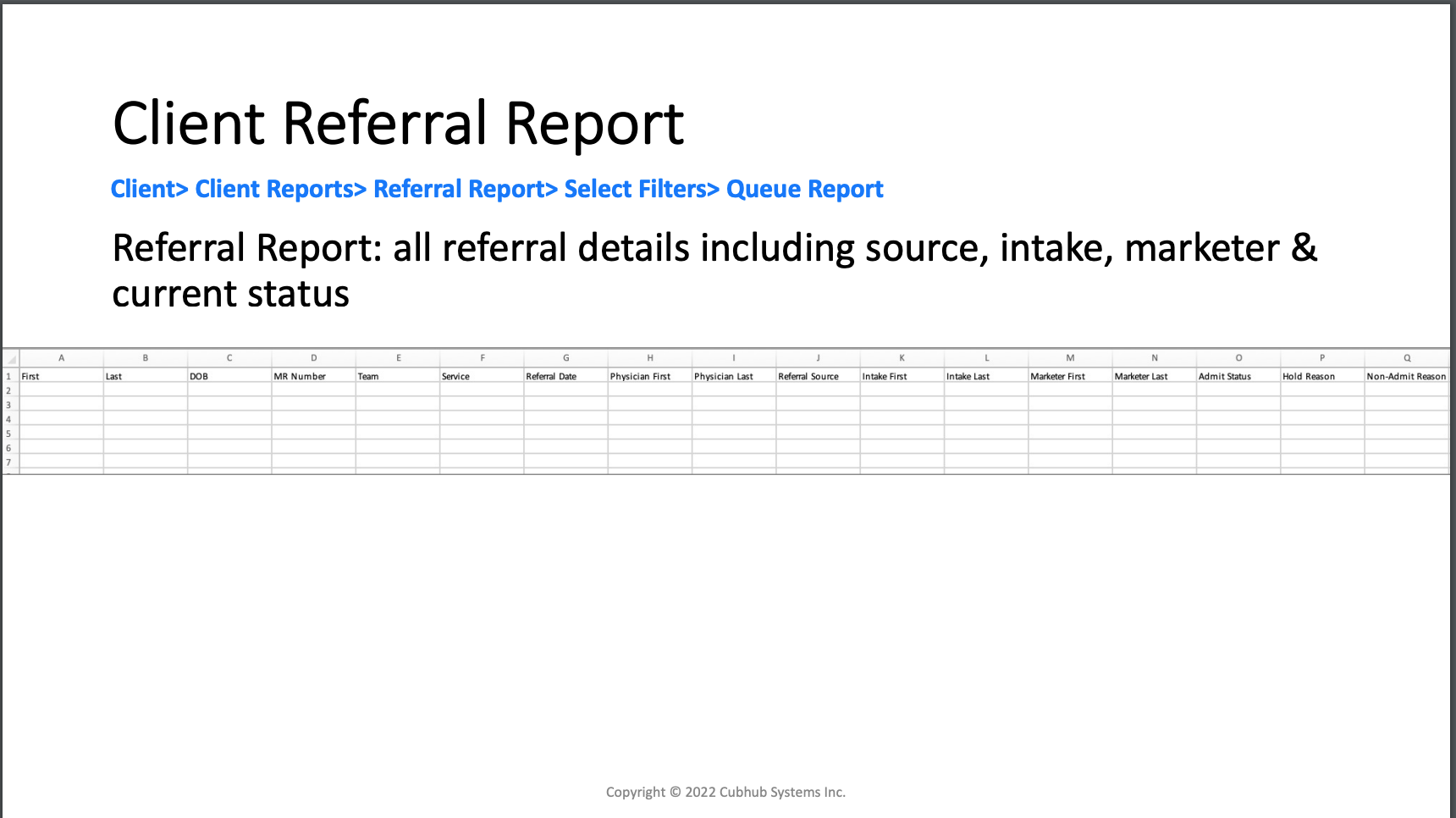Screen dimensions: 1456x818
Task: Click the 'Client Referral Report' slide title
Action: tap(398, 124)
